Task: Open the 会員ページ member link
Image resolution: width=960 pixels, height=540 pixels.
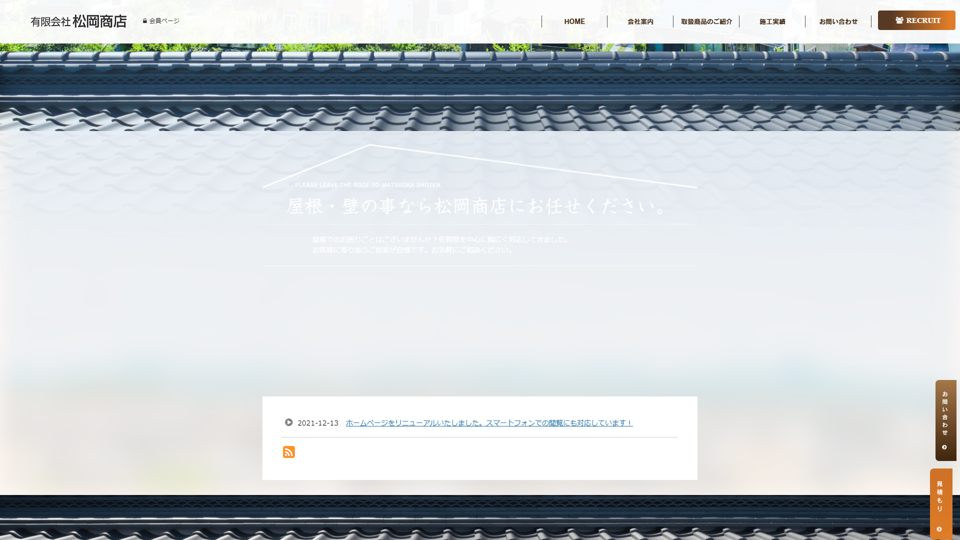Action: [x=164, y=21]
